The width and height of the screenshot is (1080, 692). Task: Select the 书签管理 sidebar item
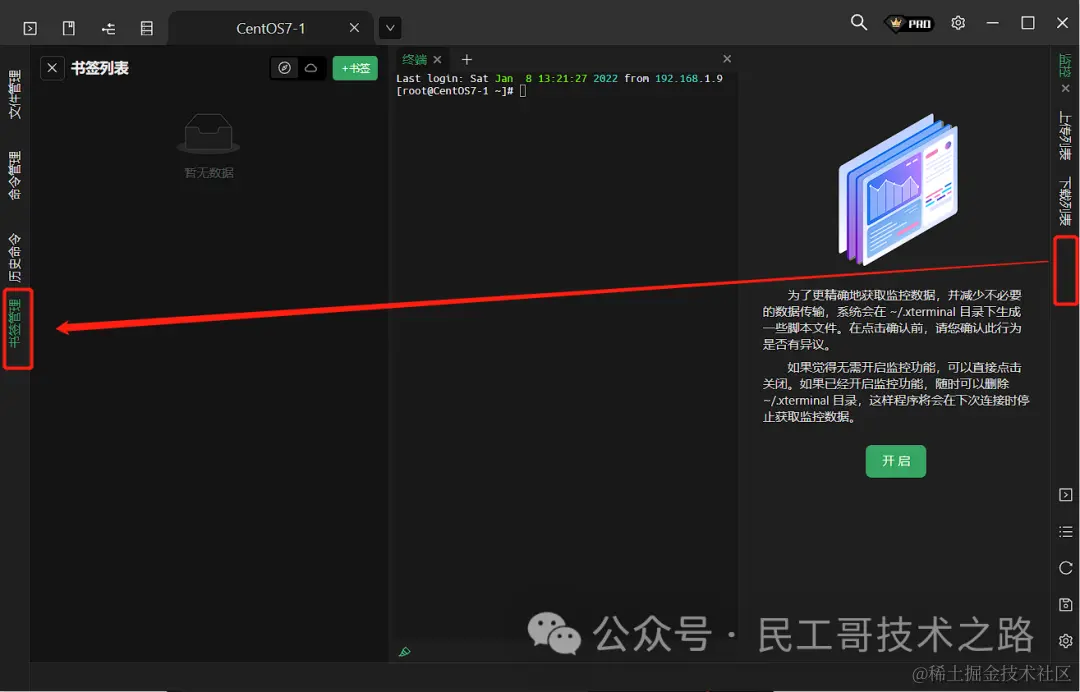(x=16, y=328)
